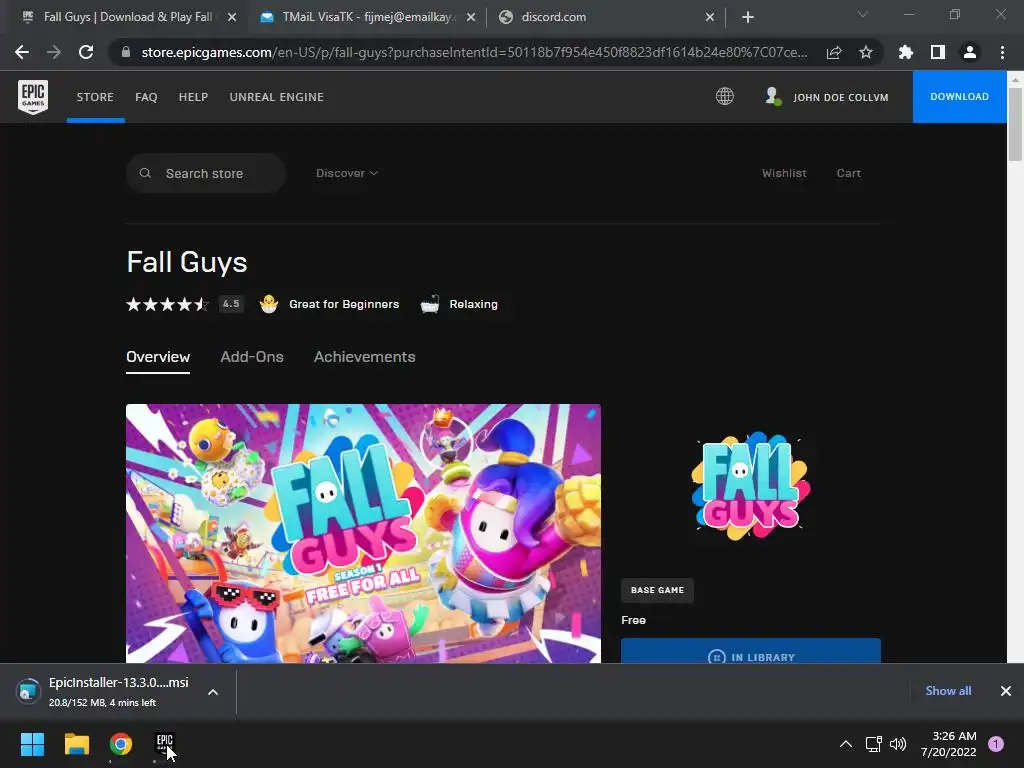Close the downloads bar
The height and width of the screenshot is (768, 1024).
pyautogui.click(x=1006, y=691)
